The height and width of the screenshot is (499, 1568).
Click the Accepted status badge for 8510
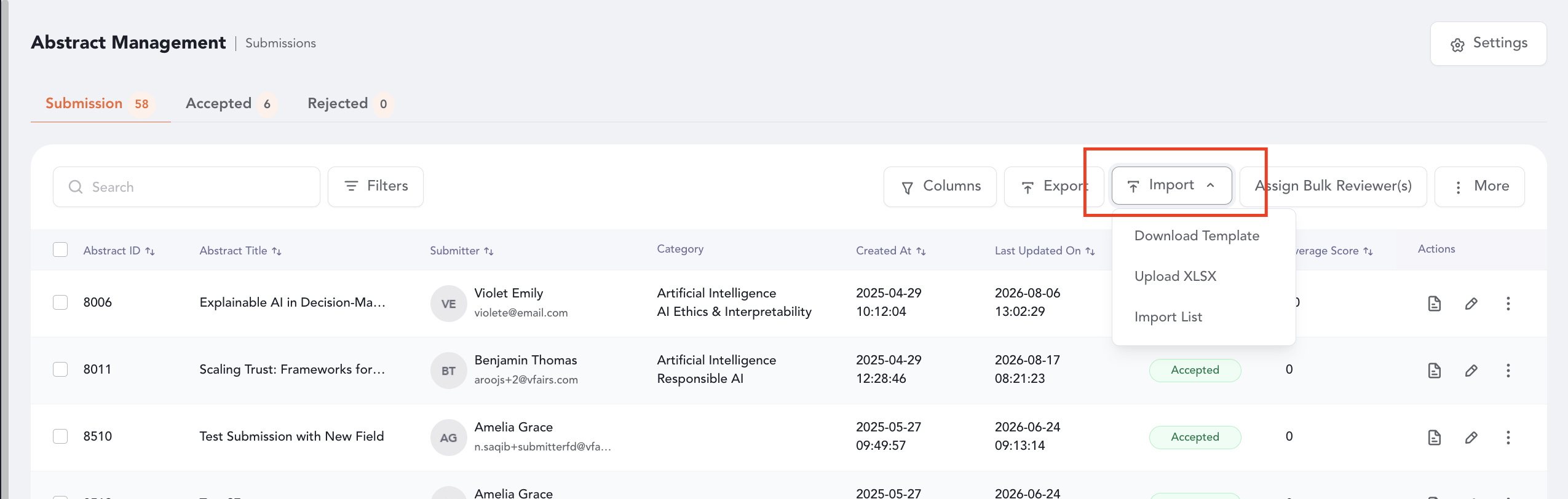[1195, 437]
